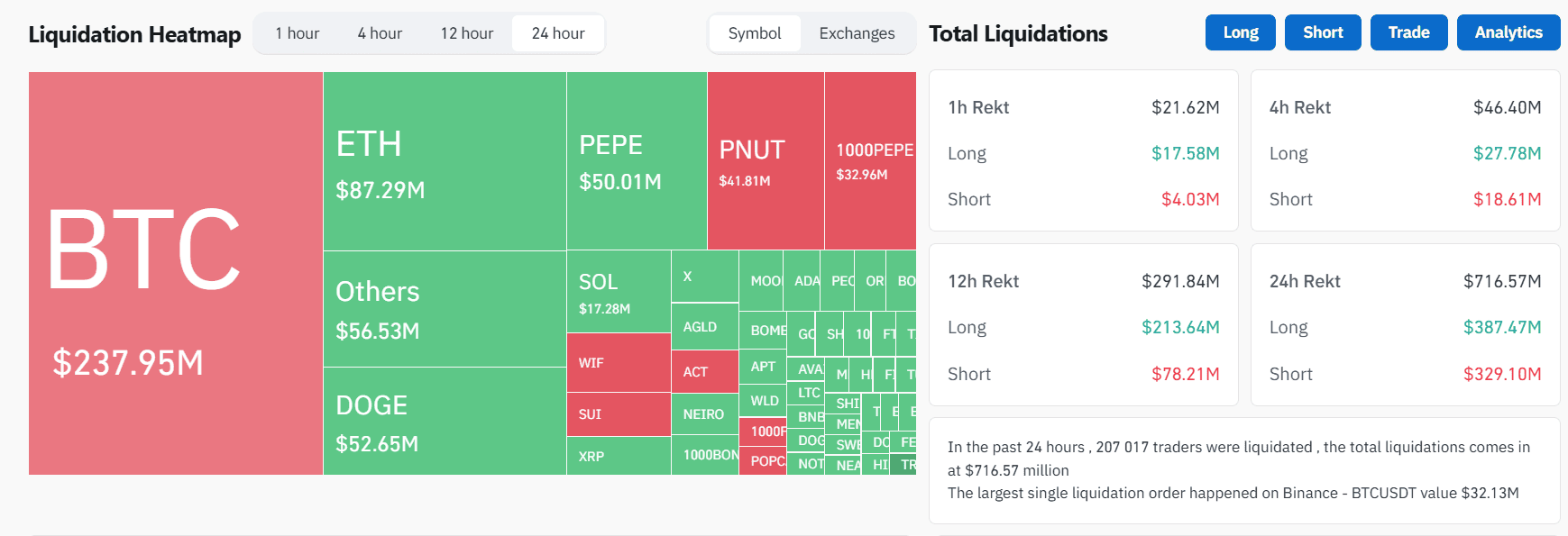The image size is (1568, 536).
Task: Click the SOL $17.28M tile
Action: 619,292
